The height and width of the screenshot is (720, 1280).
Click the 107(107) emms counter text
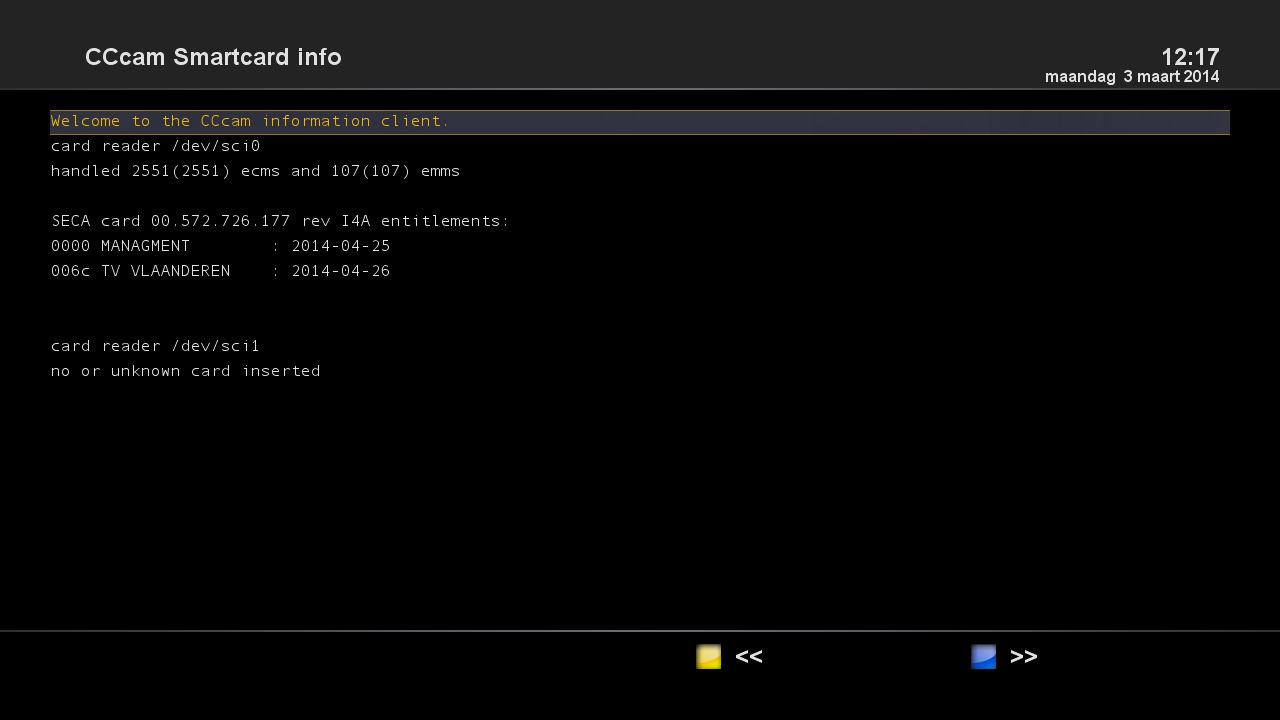click(371, 171)
